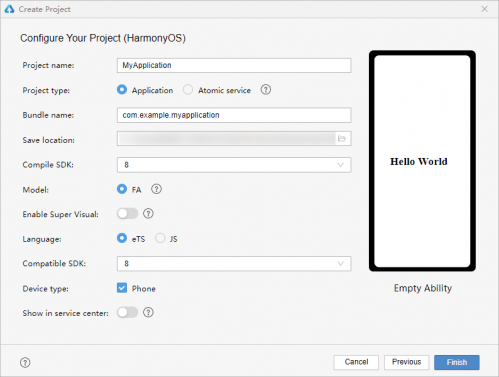Open help for Enable Super Visual

pos(148,214)
